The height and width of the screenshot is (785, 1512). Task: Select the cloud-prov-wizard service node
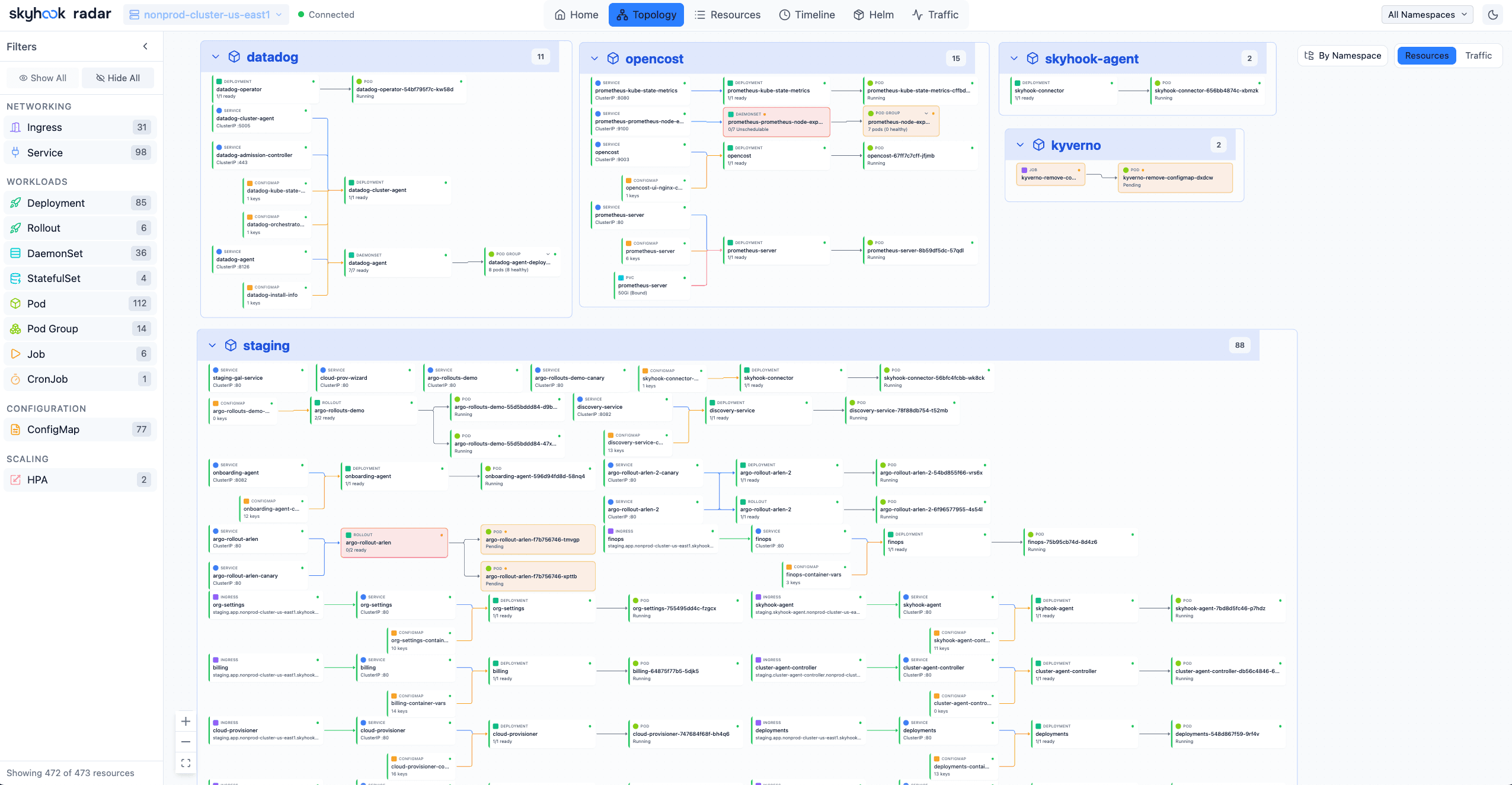[366, 377]
